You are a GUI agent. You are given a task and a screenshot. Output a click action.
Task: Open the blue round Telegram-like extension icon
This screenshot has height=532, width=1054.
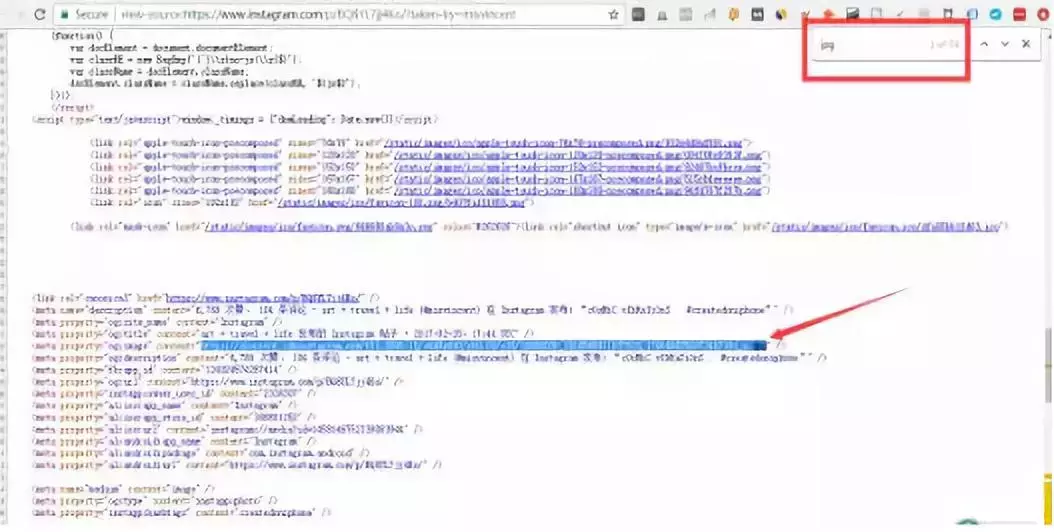[x=996, y=14]
